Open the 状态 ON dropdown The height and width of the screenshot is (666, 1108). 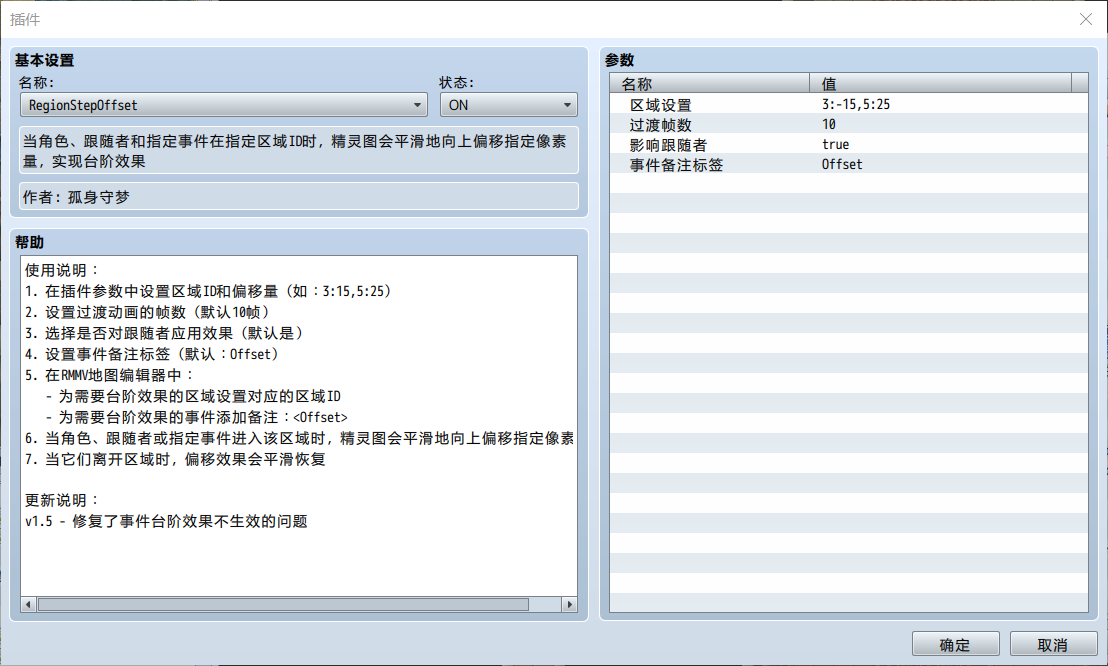pyautogui.click(x=509, y=105)
